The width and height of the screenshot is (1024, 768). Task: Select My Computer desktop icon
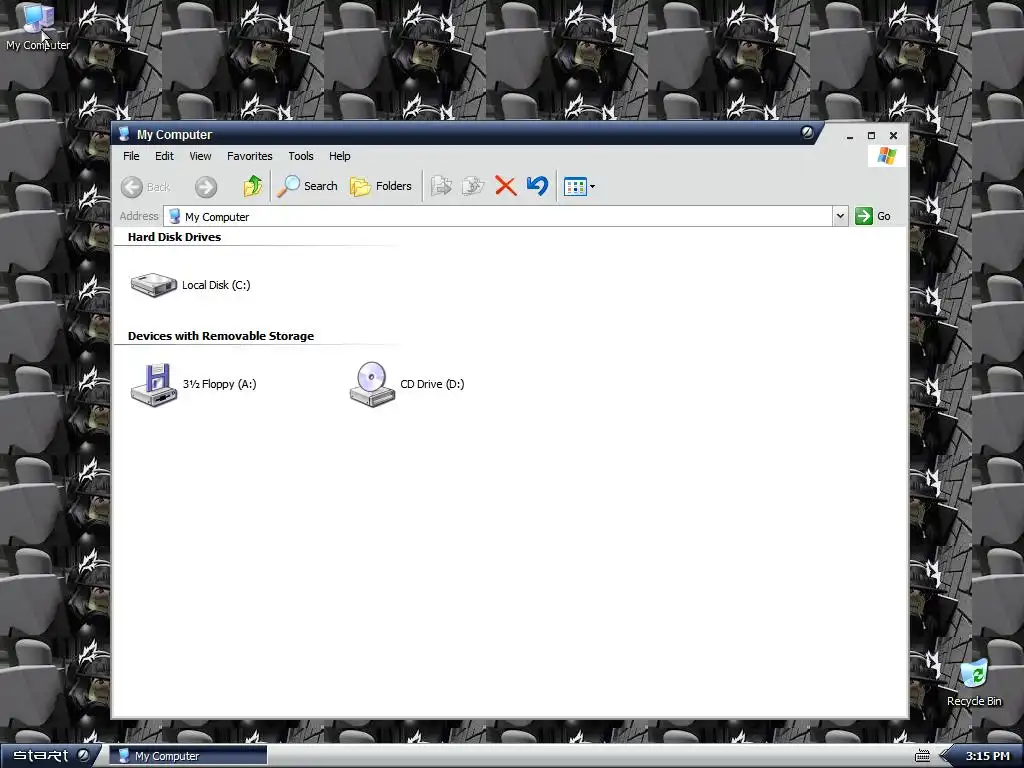click(37, 27)
